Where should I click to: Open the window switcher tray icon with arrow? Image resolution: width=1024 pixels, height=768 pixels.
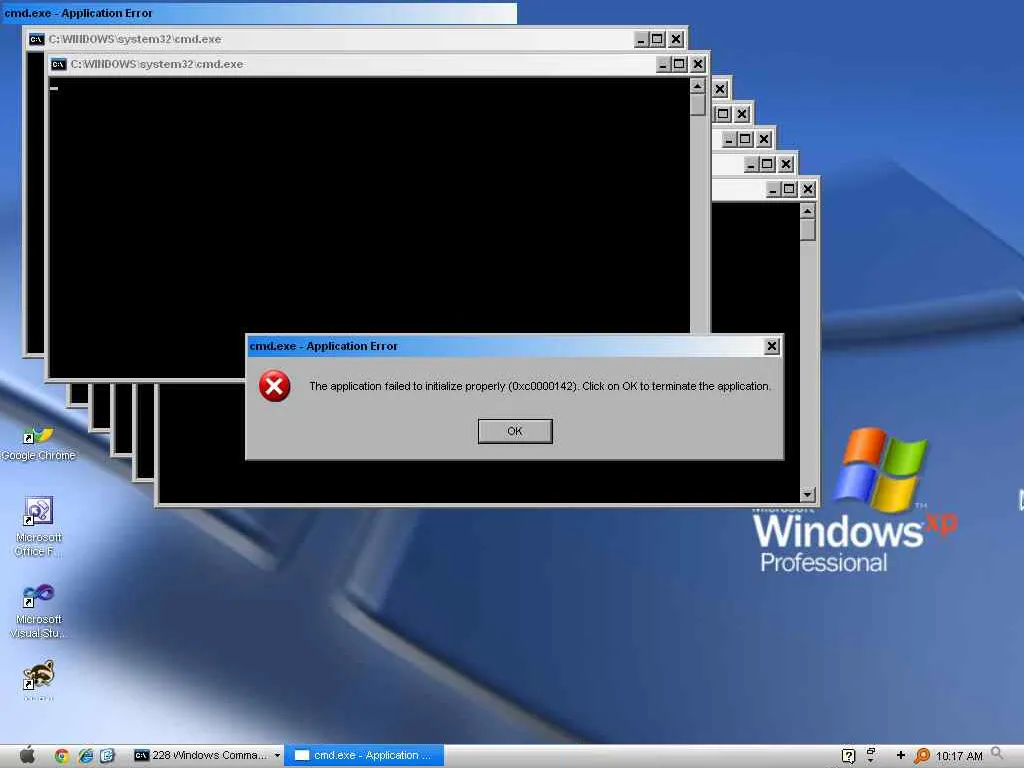(871, 756)
